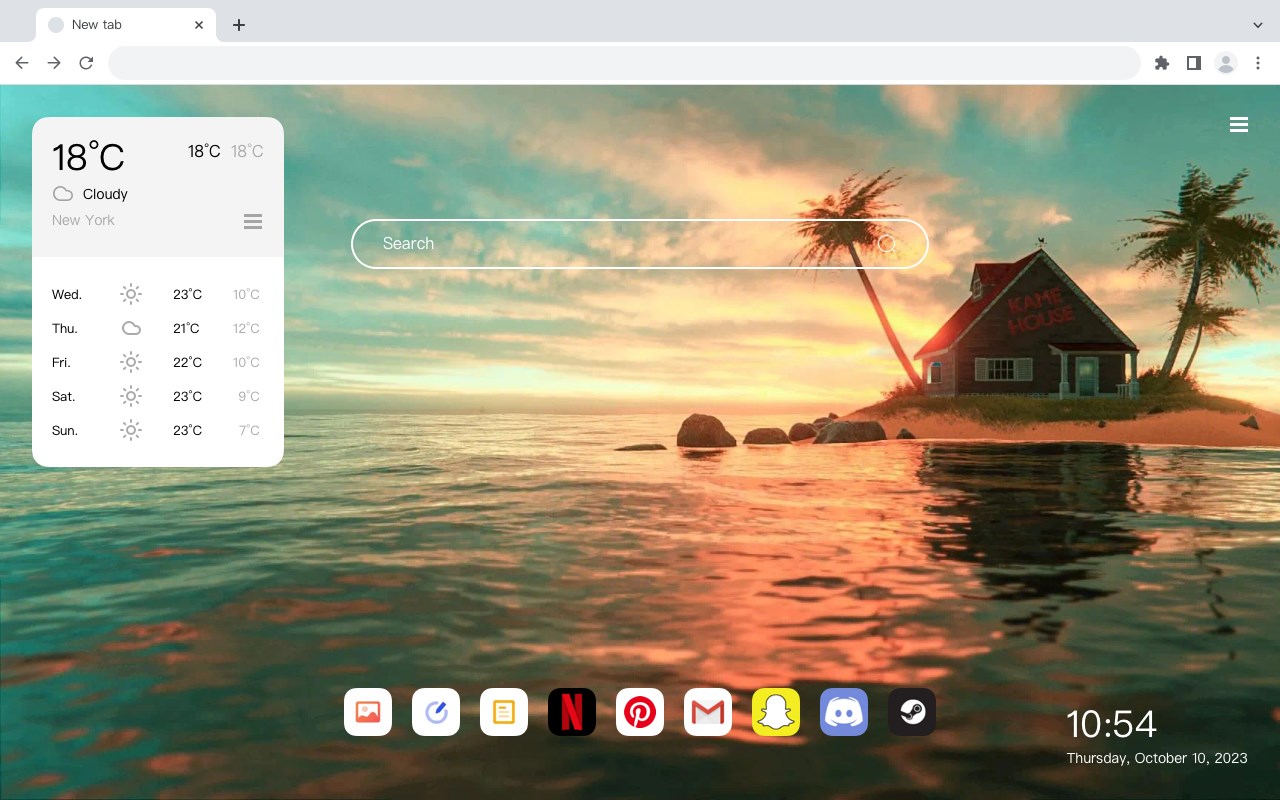Click the 10:54 clock display

(x=1111, y=724)
